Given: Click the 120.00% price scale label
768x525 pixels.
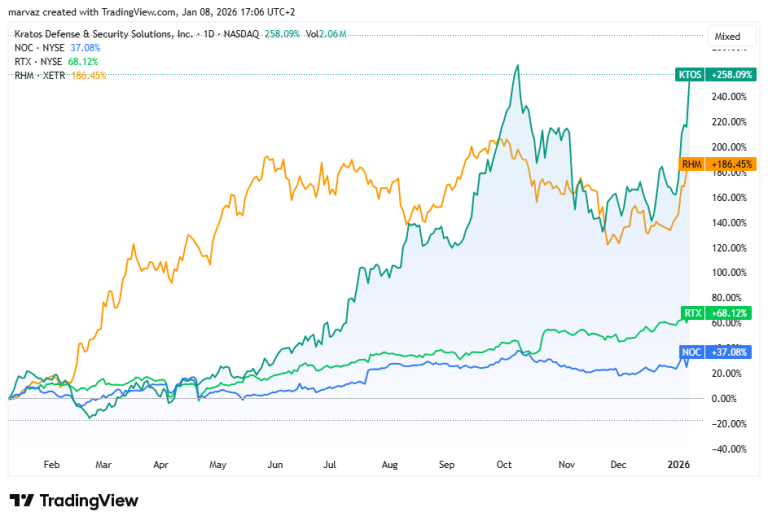Looking at the screenshot, I should pyautogui.click(x=729, y=248).
